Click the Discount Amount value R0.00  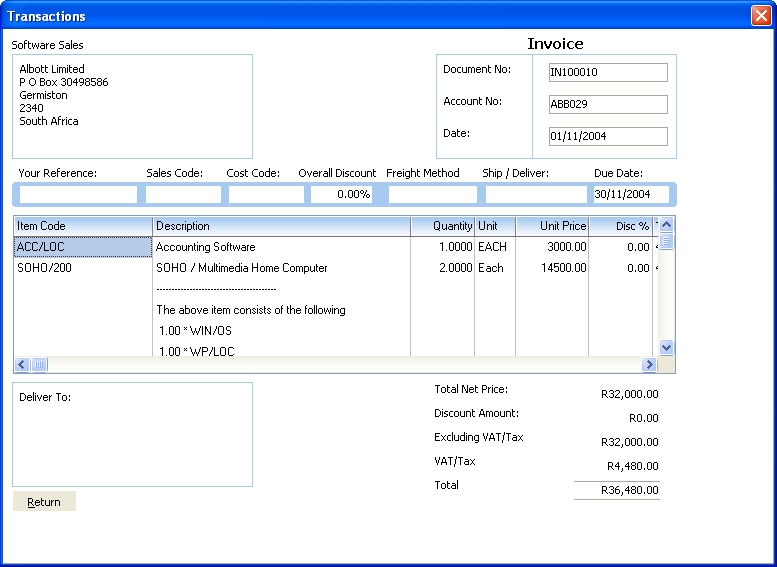[643, 418]
